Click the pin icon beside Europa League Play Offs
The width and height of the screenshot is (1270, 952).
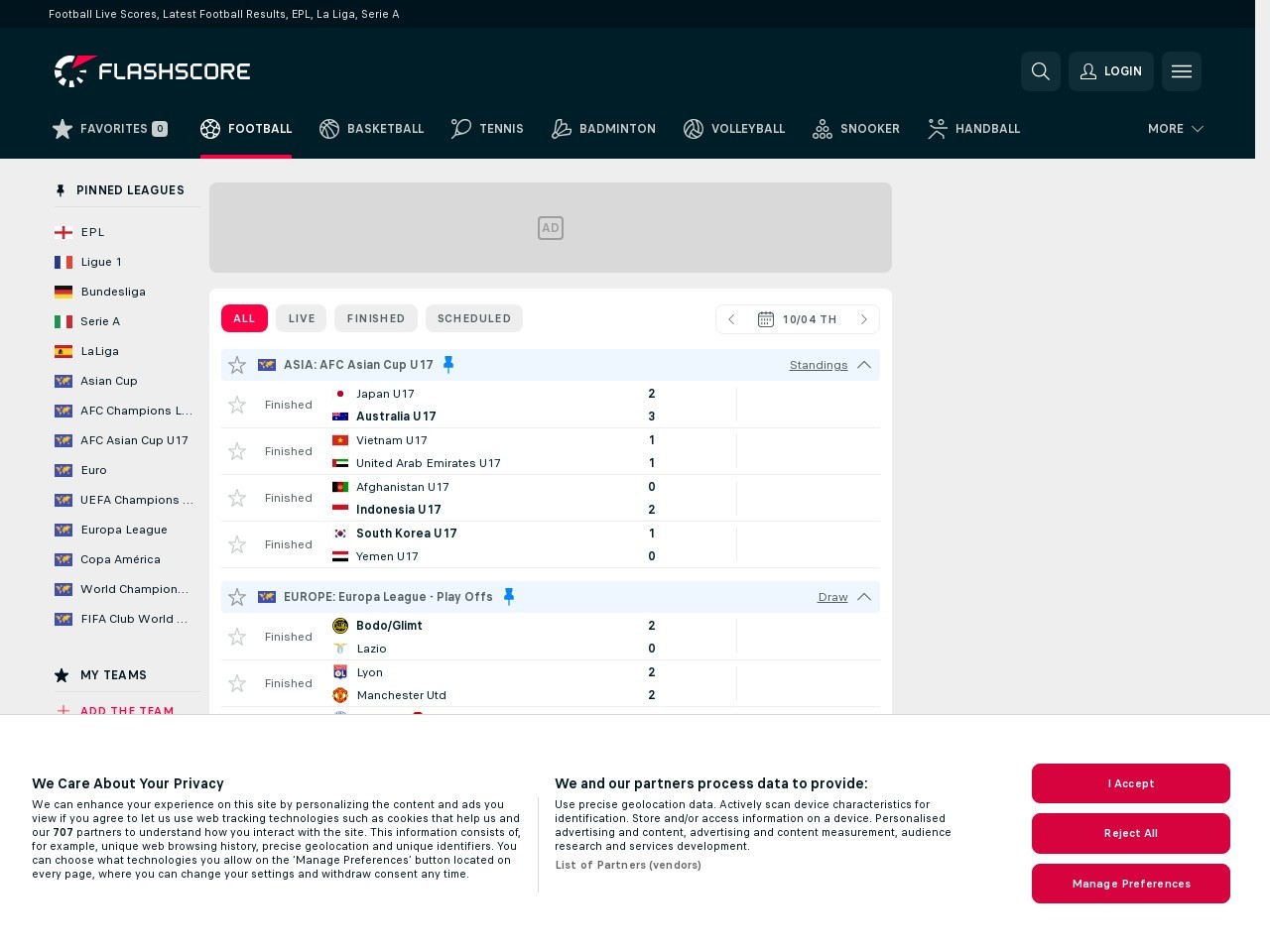pyautogui.click(x=509, y=597)
